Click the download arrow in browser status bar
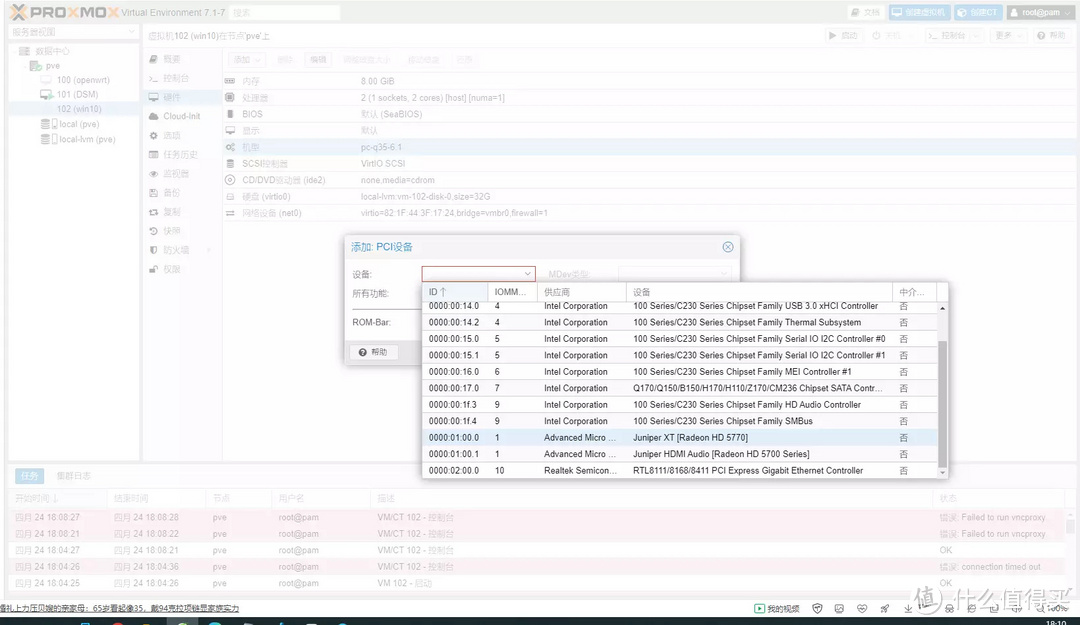This screenshot has height=625, width=1080. 908,608
